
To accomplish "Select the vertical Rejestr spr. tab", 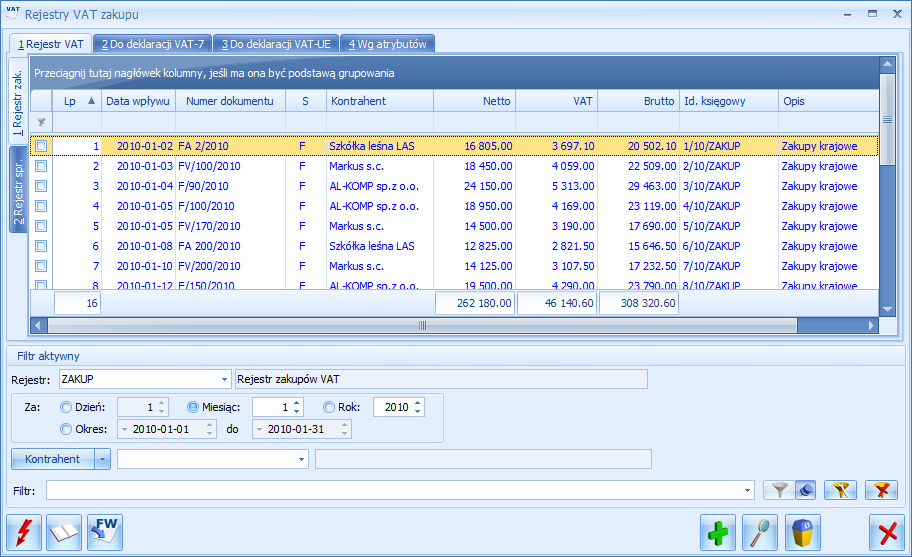I will tap(18, 190).
